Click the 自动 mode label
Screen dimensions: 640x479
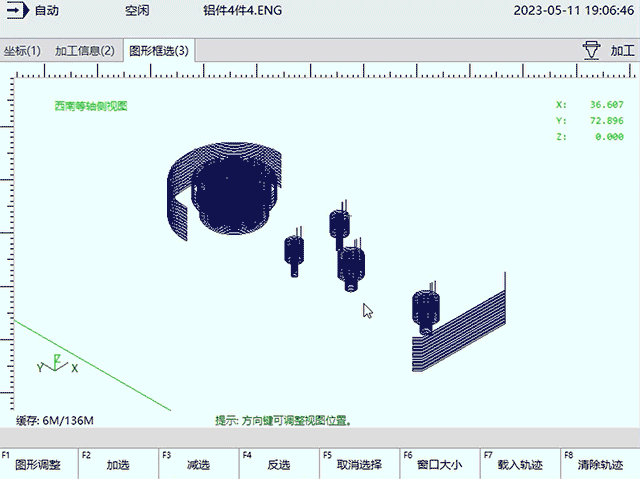click(47, 10)
